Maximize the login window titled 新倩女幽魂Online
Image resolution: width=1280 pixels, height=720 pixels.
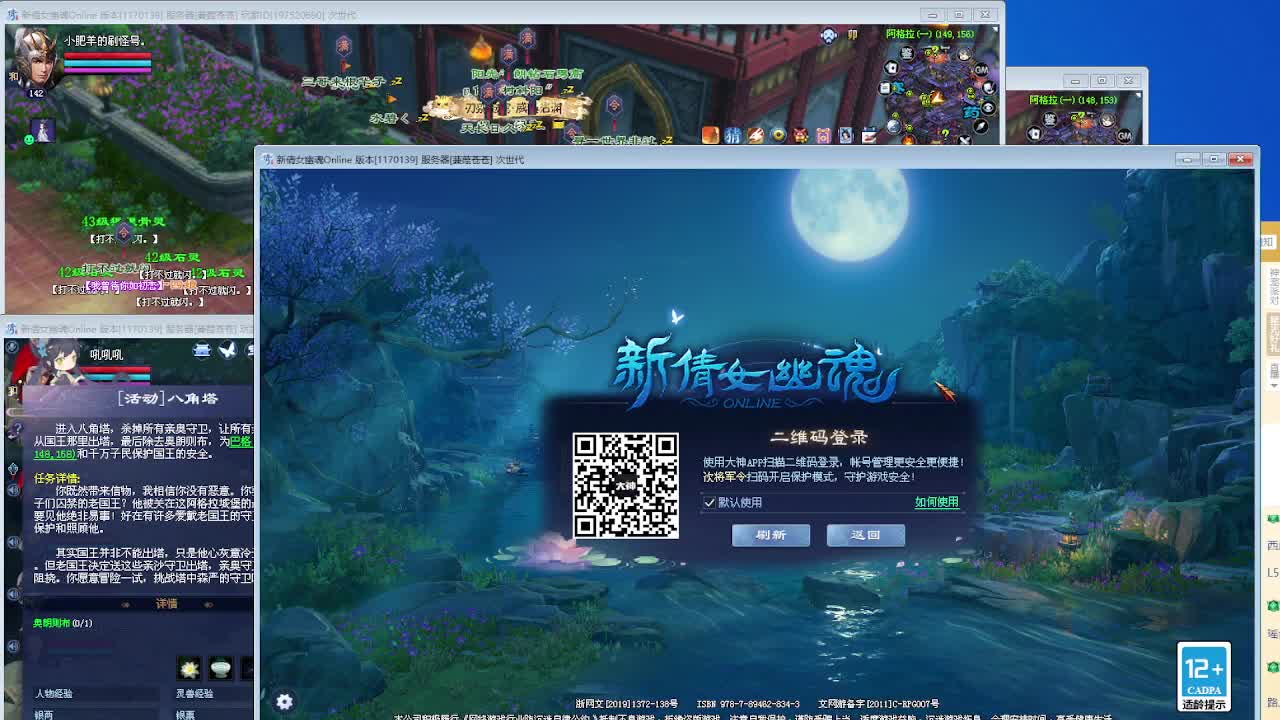click(1213, 159)
